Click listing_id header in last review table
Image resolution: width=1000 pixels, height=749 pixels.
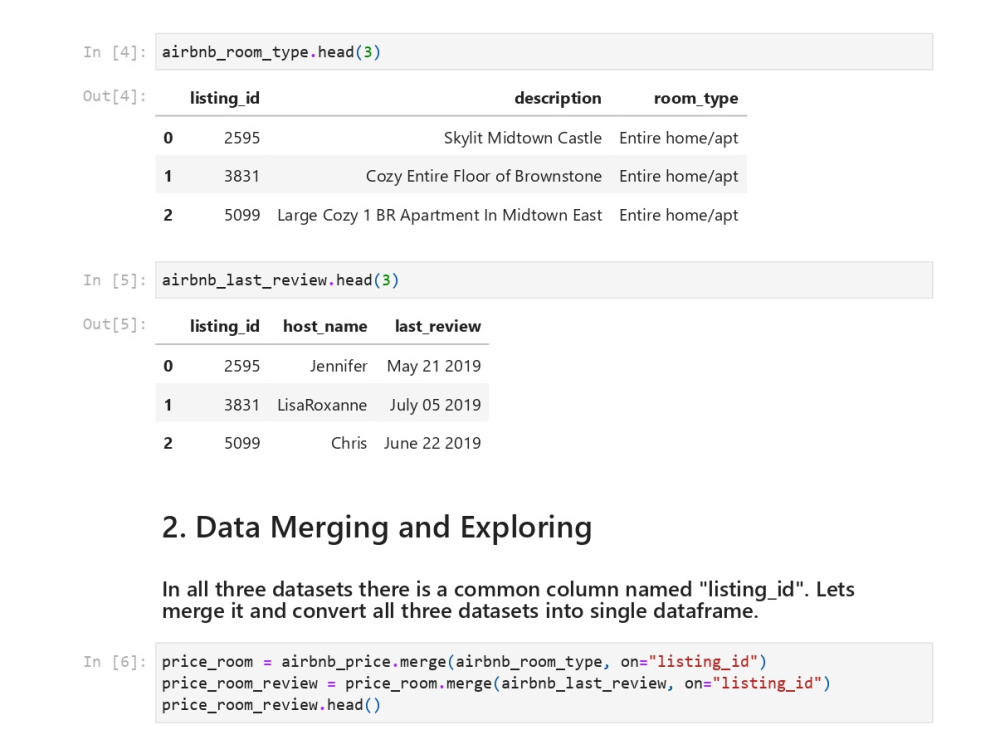point(224,327)
